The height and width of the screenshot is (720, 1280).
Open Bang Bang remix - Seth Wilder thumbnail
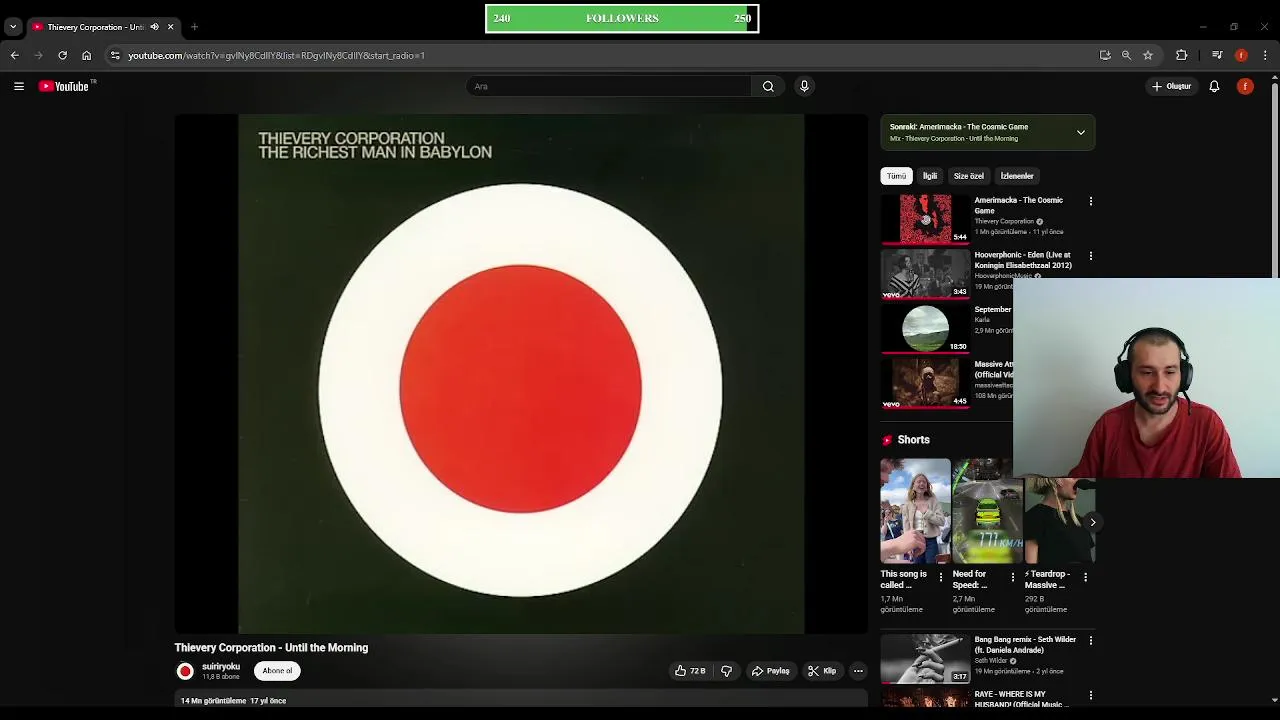925,658
